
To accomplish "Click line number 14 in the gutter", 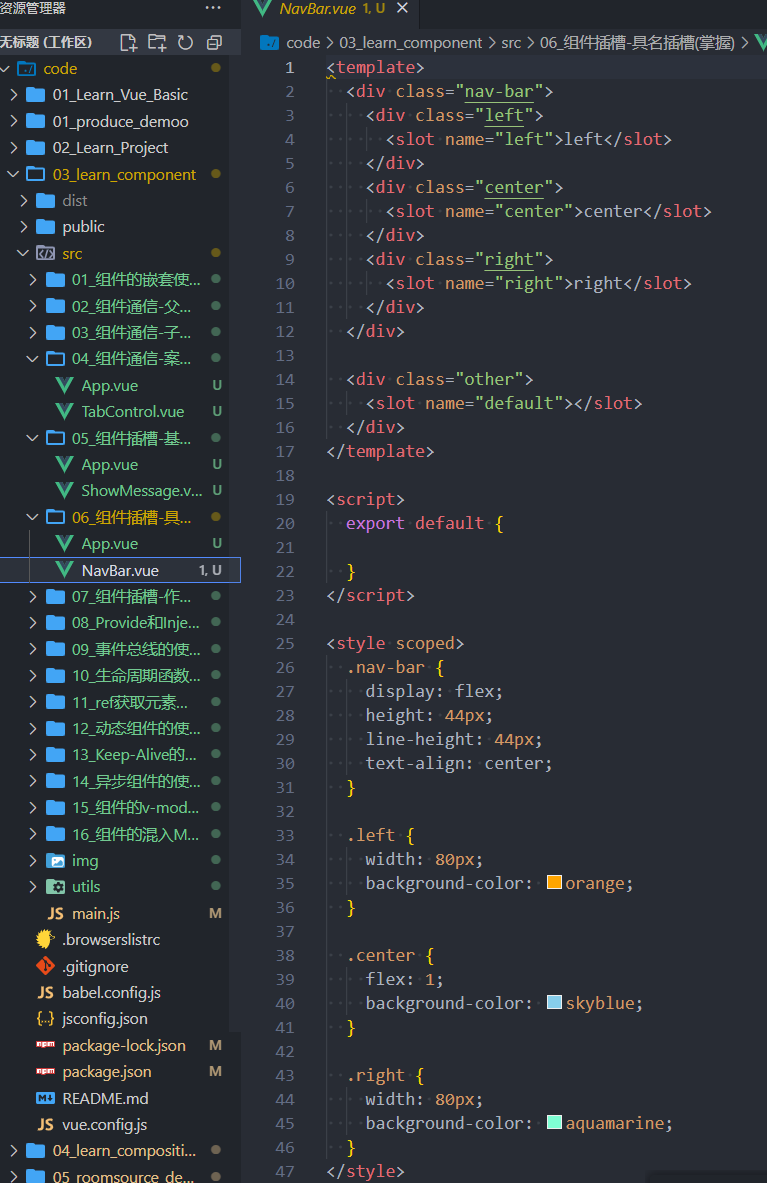I will tap(285, 379).
